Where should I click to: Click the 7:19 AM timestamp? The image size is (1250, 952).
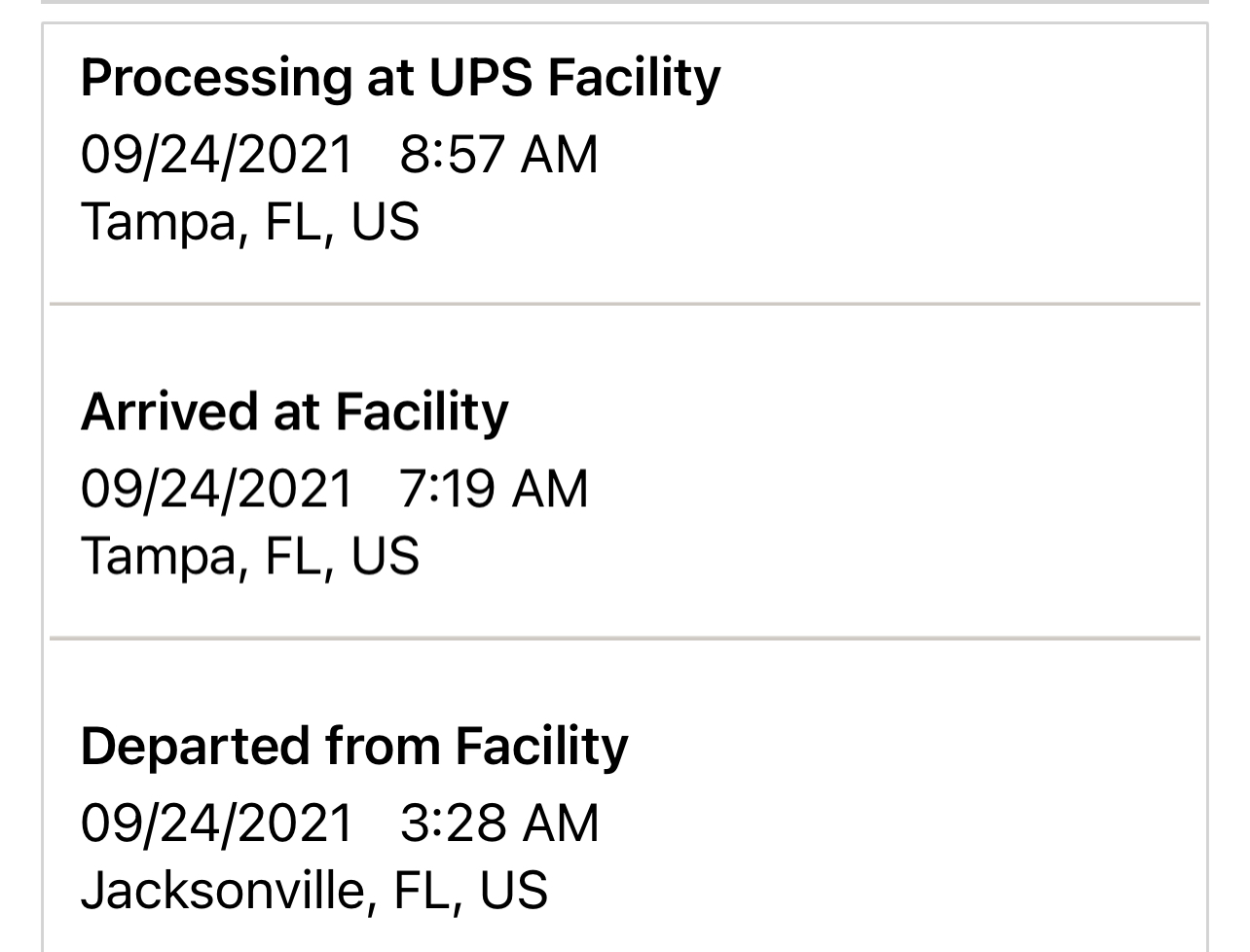(x=494, y=489)
